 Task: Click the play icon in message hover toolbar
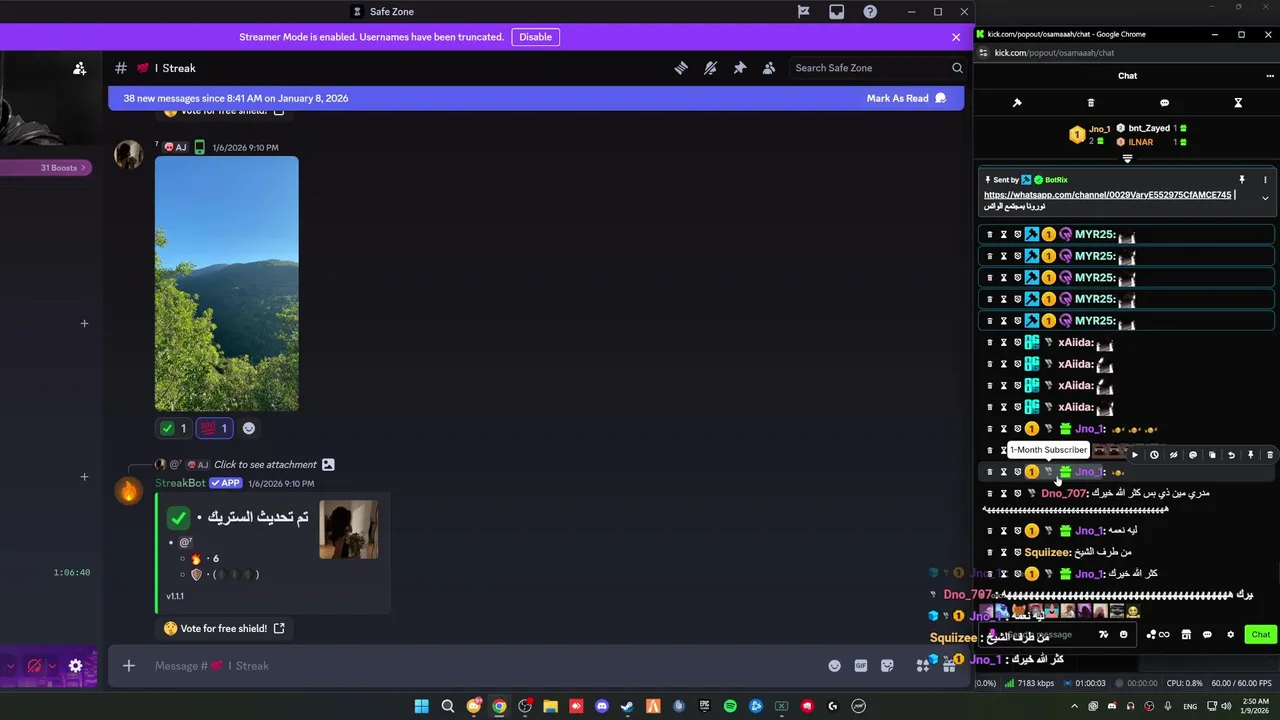pos(1135,455)
